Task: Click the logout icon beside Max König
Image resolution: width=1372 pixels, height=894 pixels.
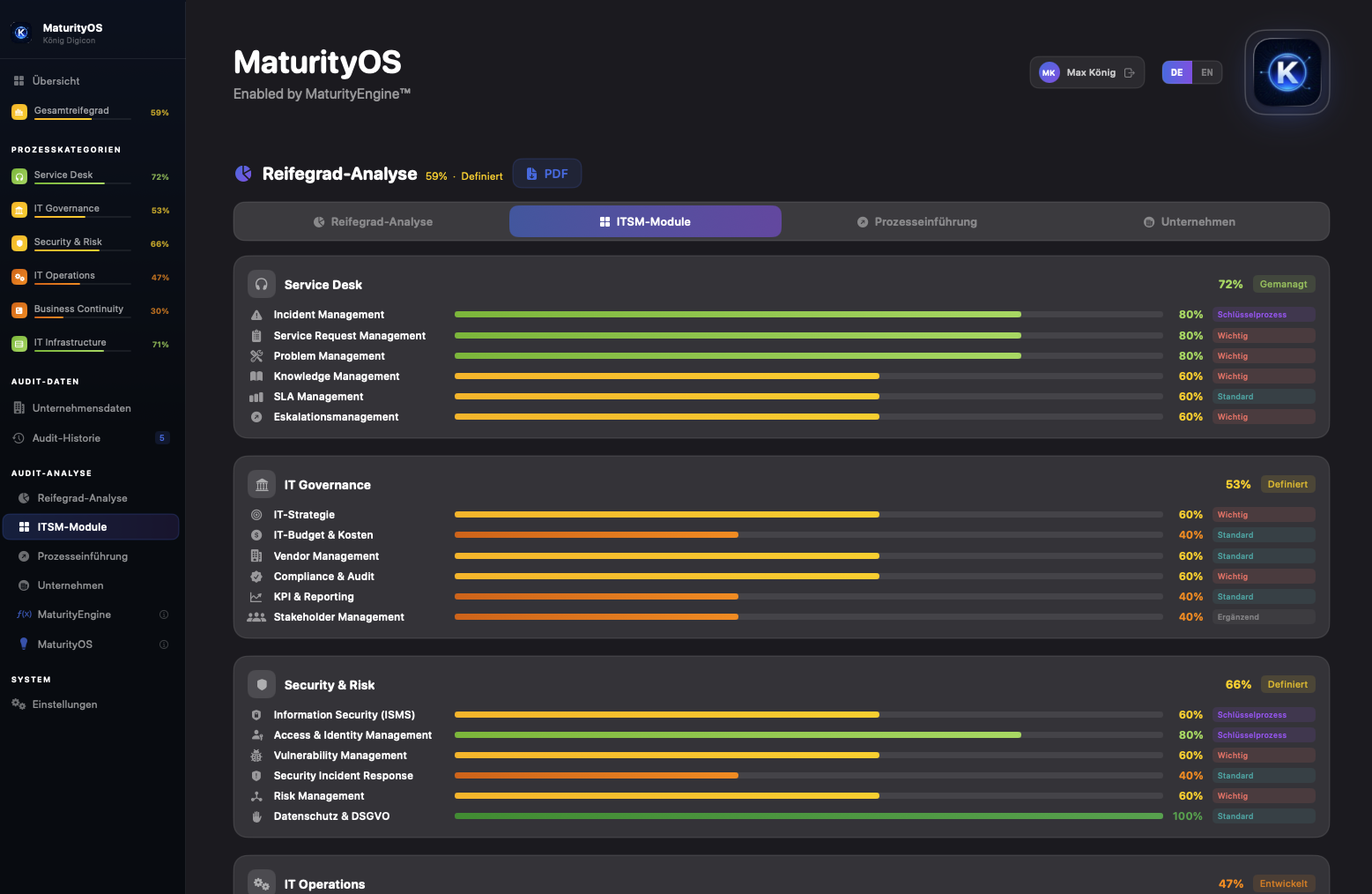Action: point(1130,73)
